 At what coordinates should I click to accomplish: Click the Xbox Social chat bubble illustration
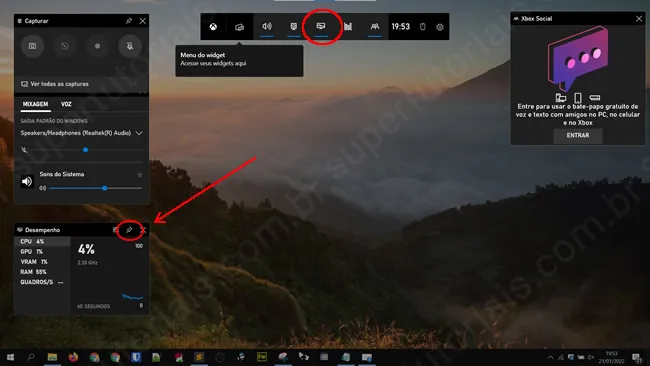tap(578, 59)
